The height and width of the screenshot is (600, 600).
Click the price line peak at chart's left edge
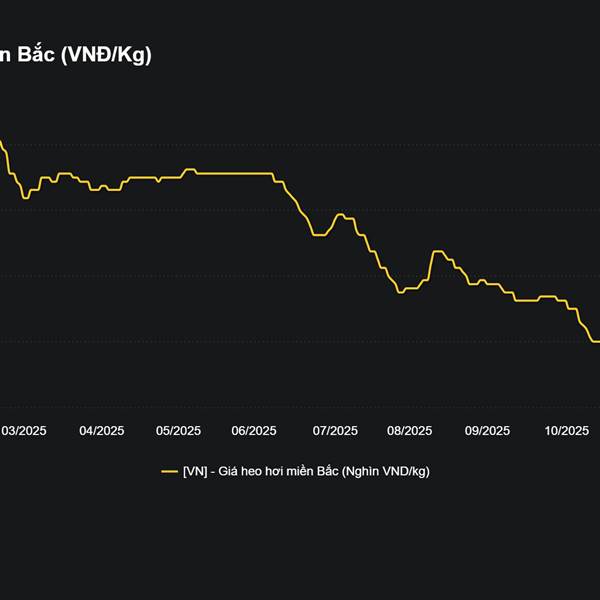point(2,143)
